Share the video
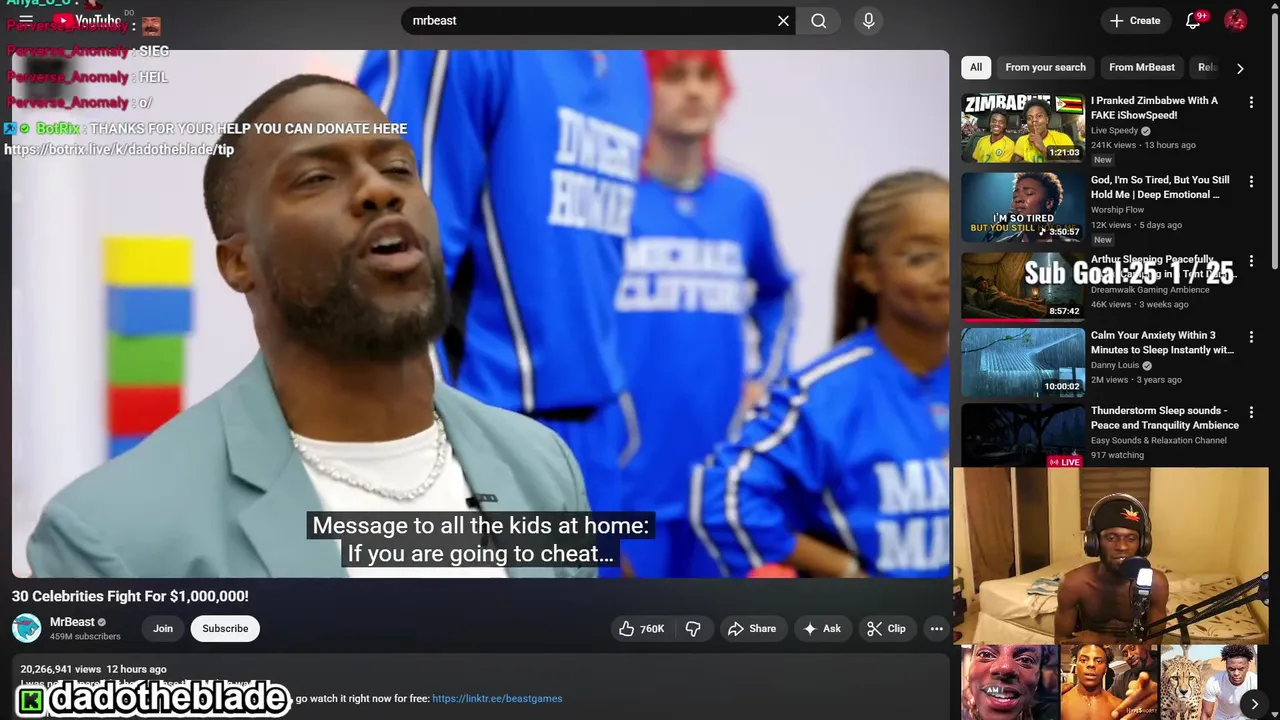 coord(751,628)
